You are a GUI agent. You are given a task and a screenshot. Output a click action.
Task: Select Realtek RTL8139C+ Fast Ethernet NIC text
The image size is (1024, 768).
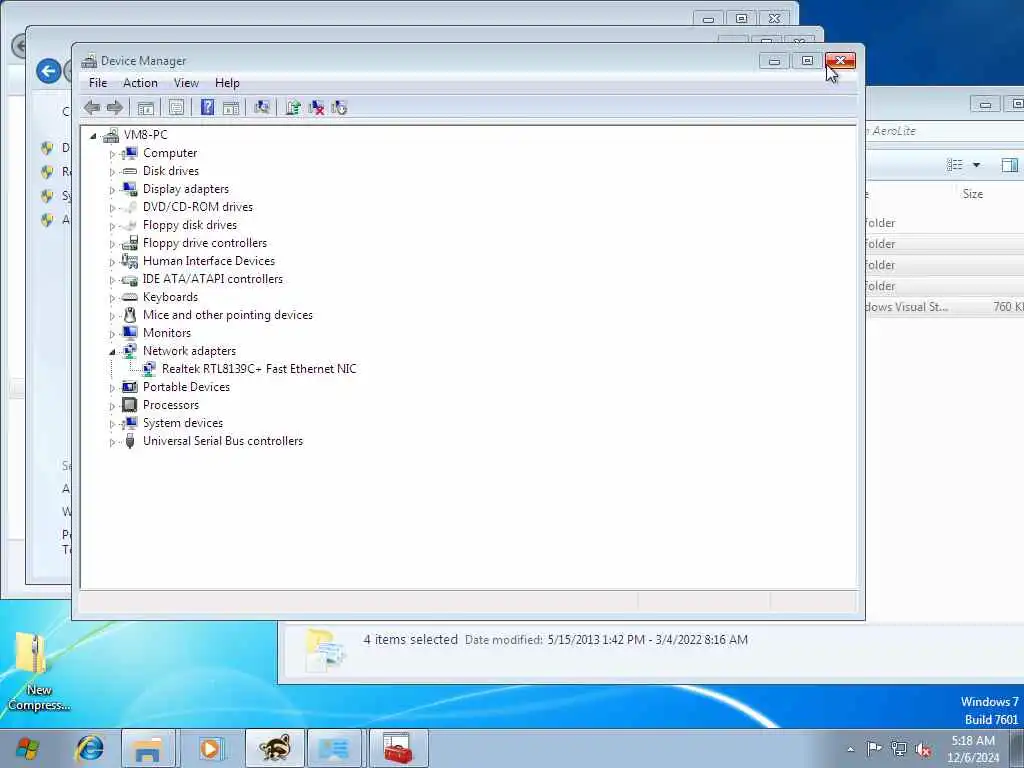coord(259,369)
